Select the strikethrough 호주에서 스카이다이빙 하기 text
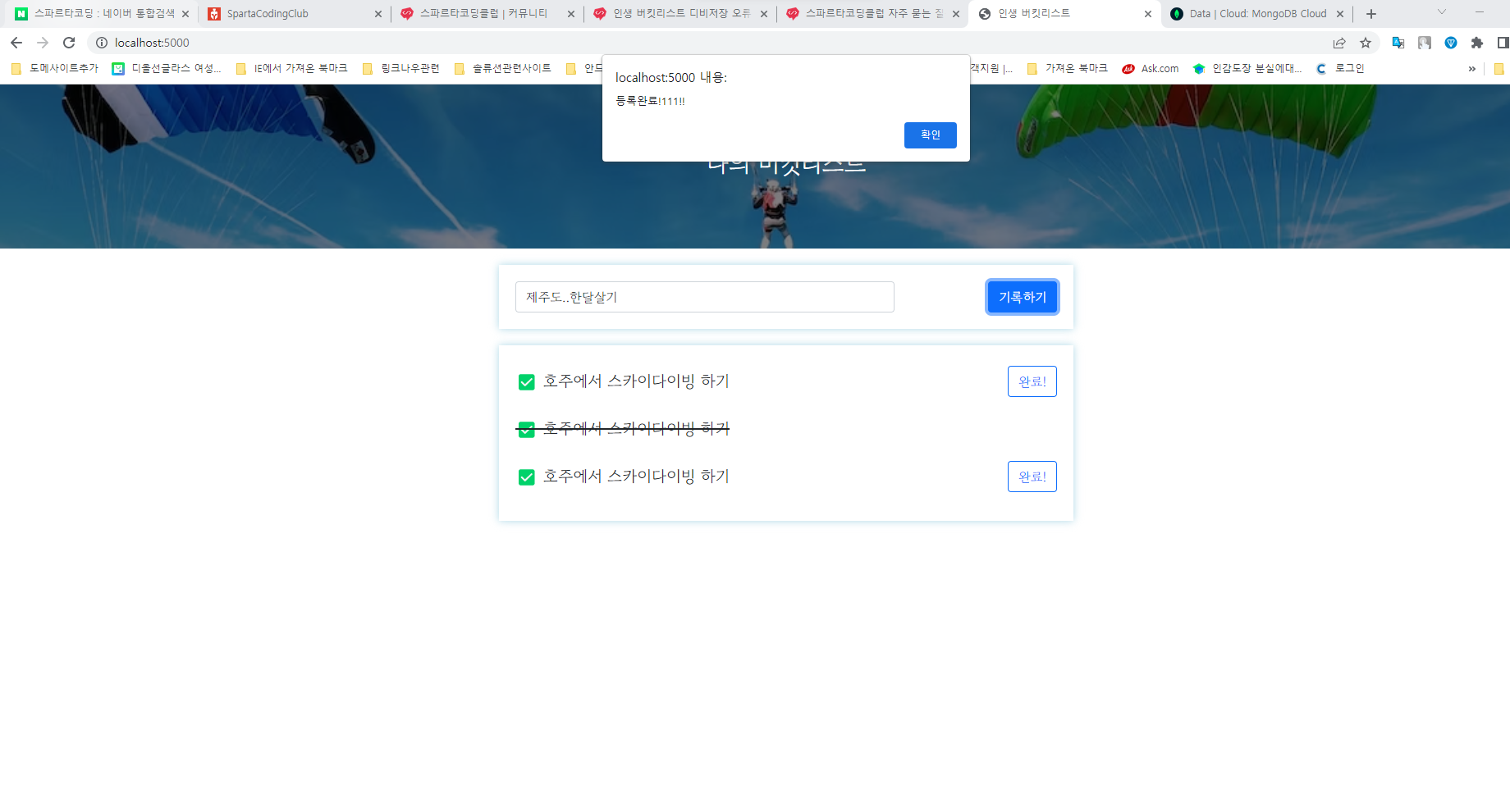This screenshot has width=1510, height=812. (x=636, y=428)
